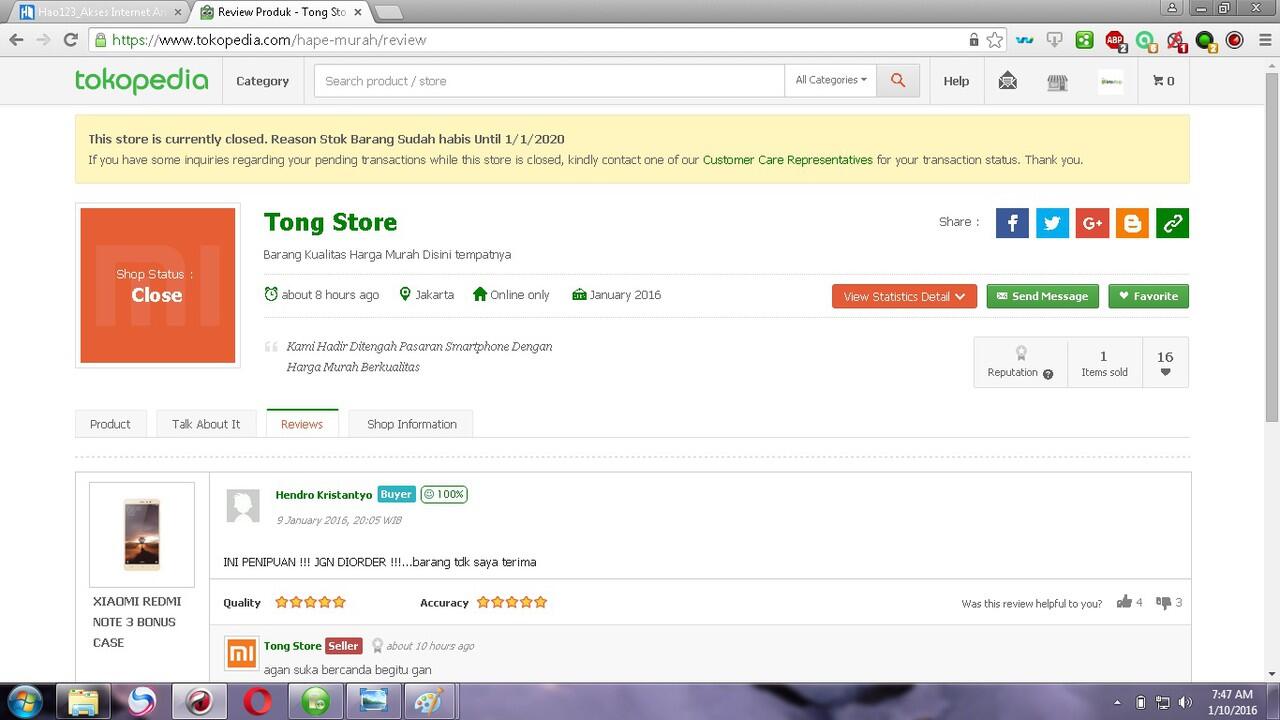Image resolution: width=1280 pixels, height=720 pixels.
Task: Share store on Twitter
Action: [x=1052, y=223]
